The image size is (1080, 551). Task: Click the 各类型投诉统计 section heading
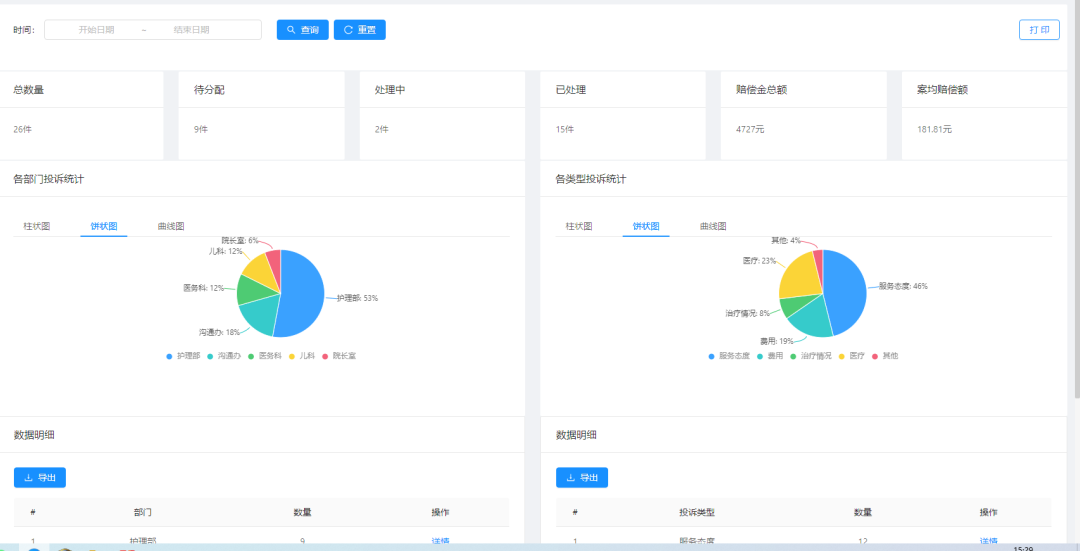tap(591, 179)
